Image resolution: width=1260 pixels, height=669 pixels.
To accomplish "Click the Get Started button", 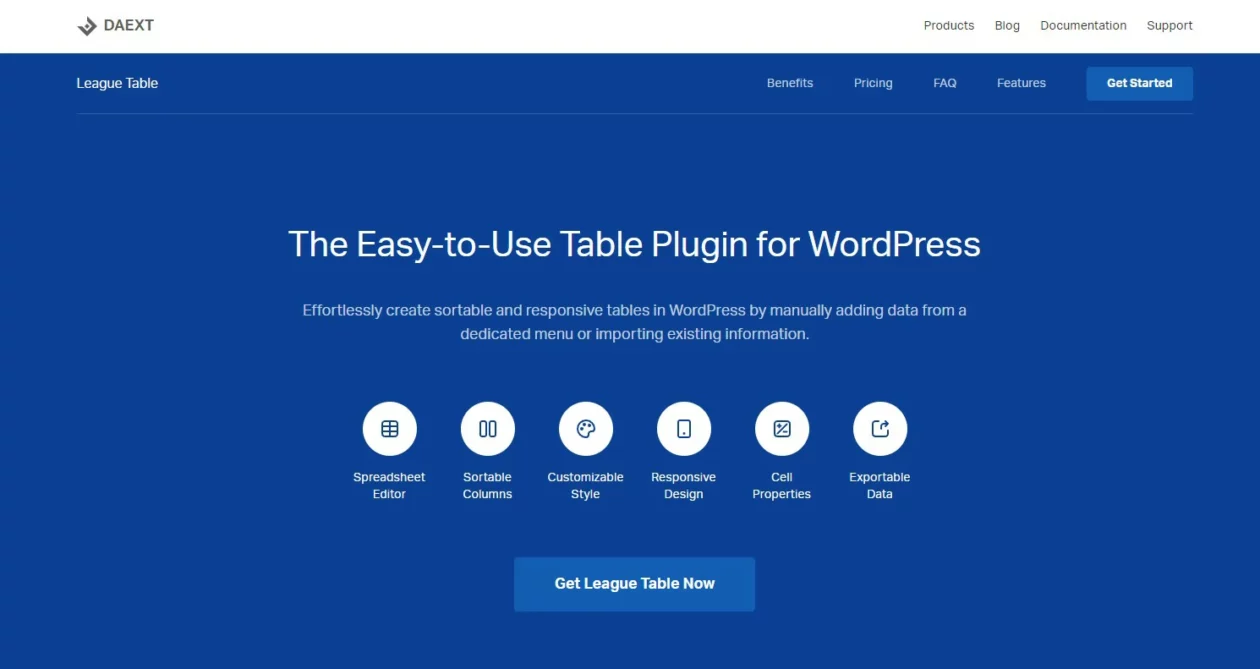I will click(x=1140, y=83).
